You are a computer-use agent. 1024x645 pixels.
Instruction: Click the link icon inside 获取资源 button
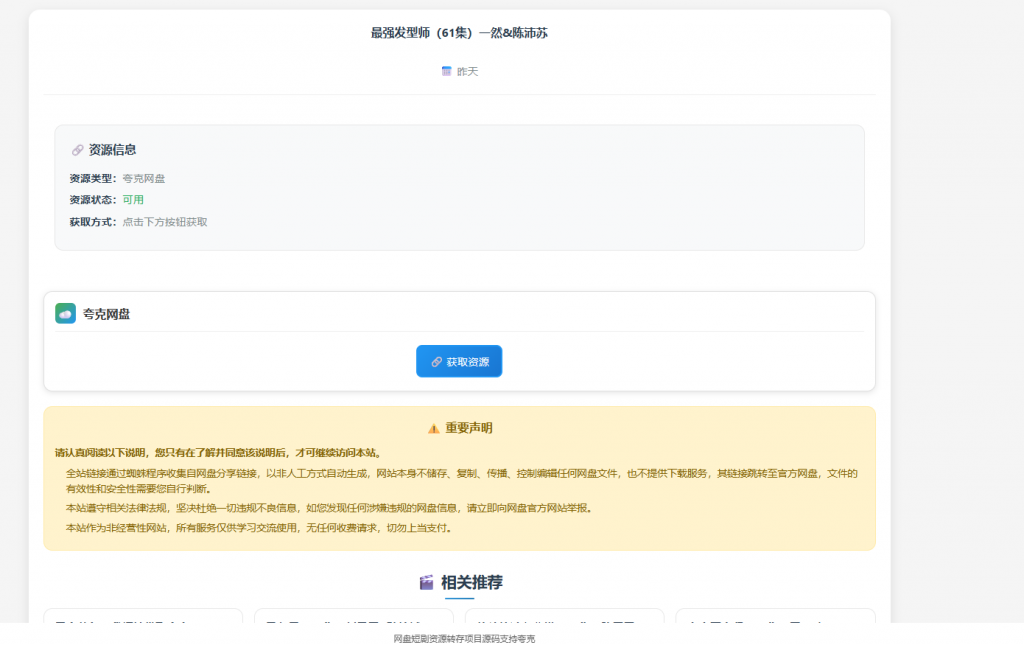tap(434, 361)
